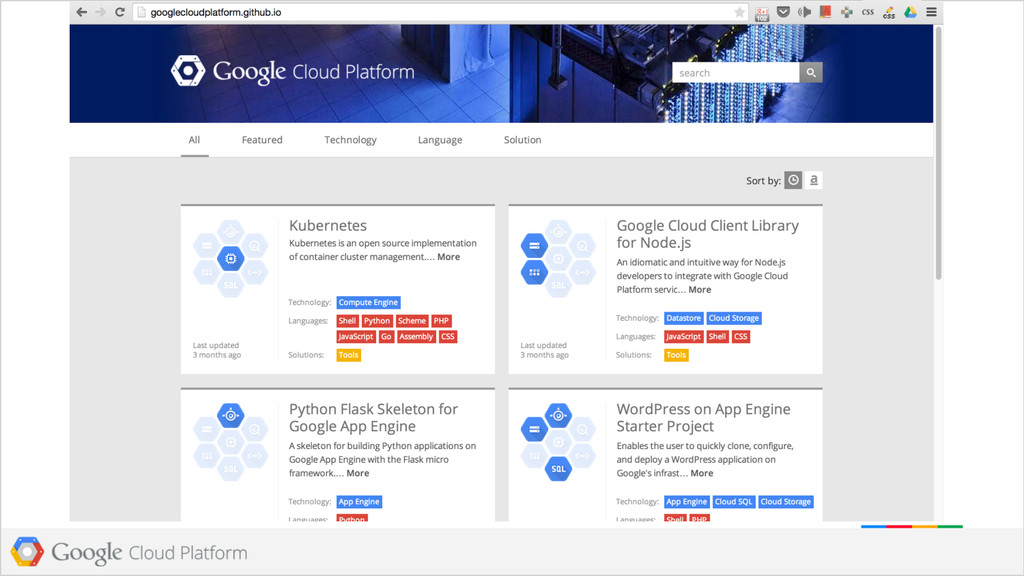This screenshot has width=1024, height=576.
Task: Open the Chrome hamburger menu
Action: (931, 12)
